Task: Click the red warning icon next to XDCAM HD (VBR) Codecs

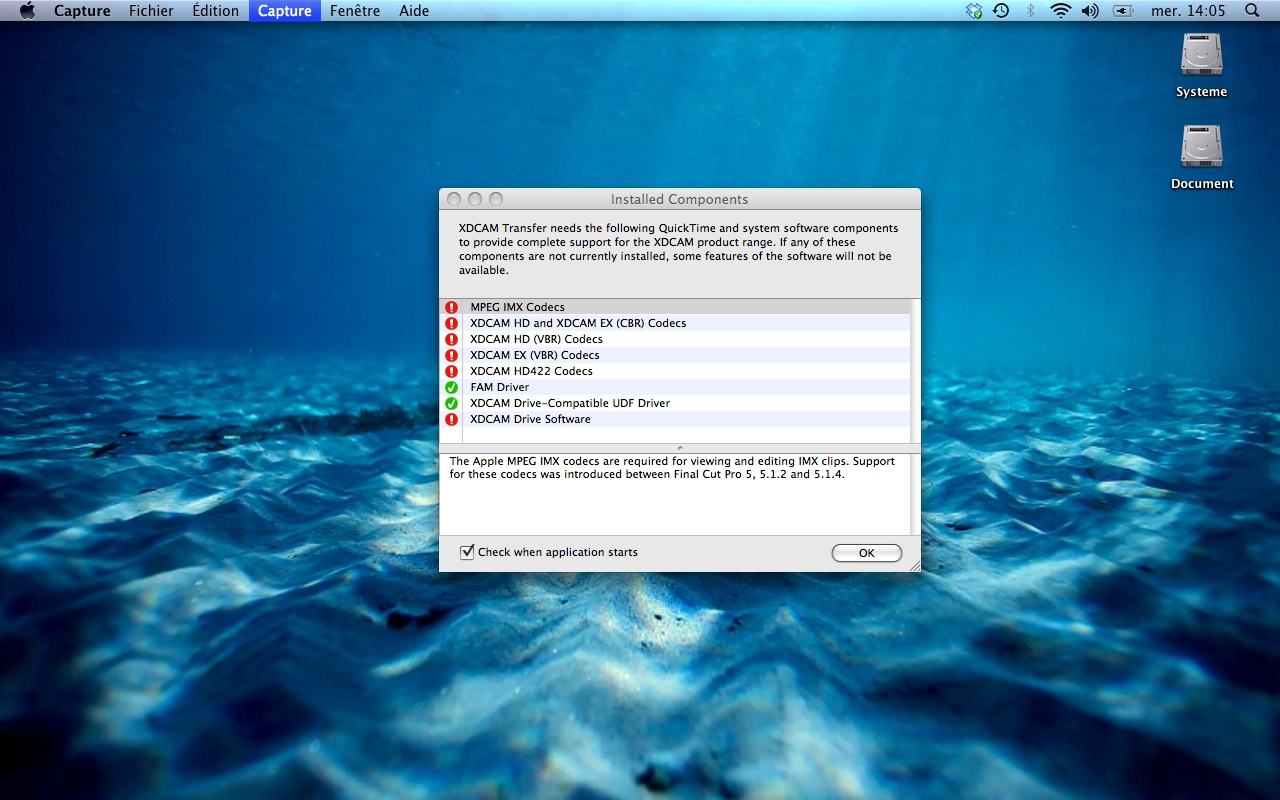Action: point(451,339)
